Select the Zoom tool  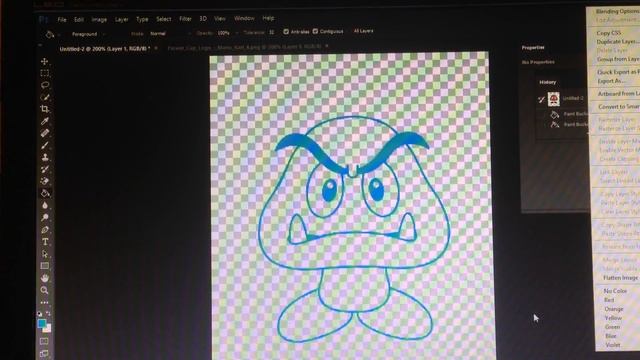(44, 290)
